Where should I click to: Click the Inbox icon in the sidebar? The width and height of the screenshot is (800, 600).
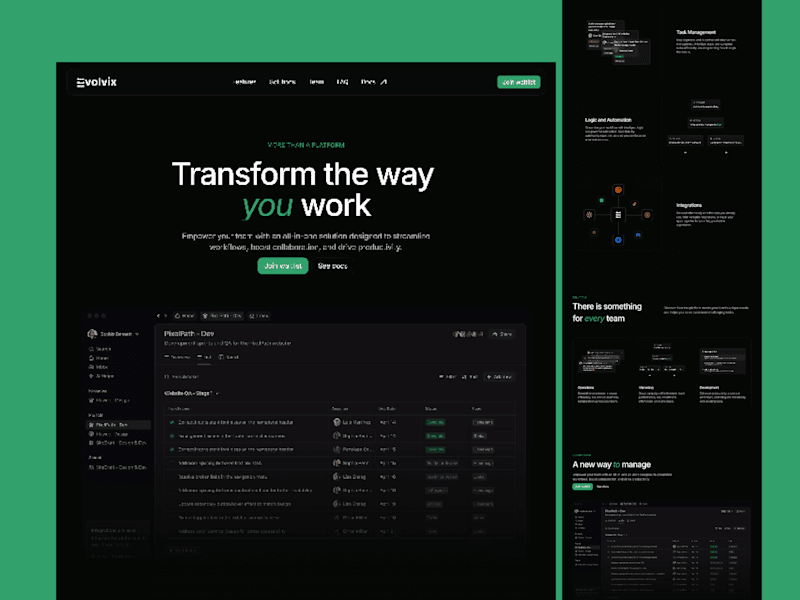click(91, 367)
